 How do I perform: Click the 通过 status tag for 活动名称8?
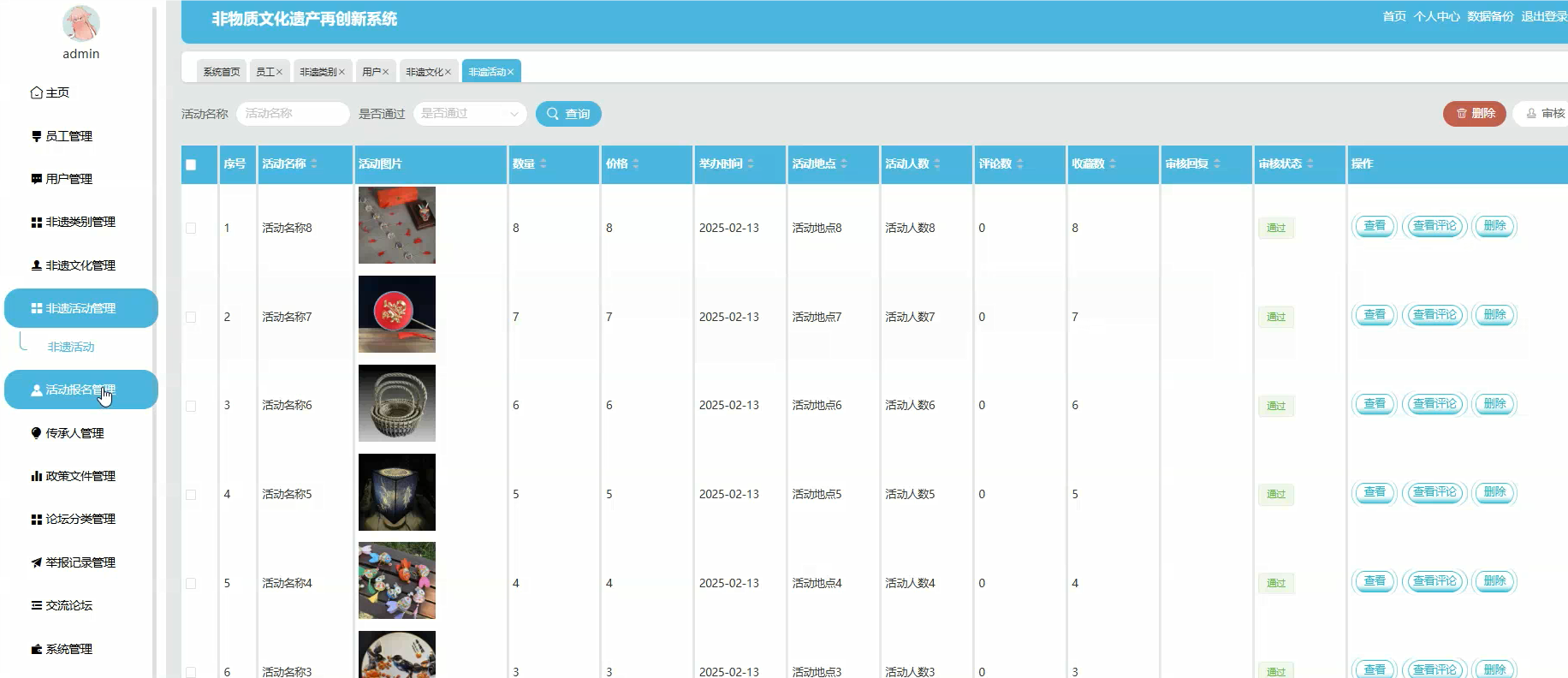(1276, 228)
